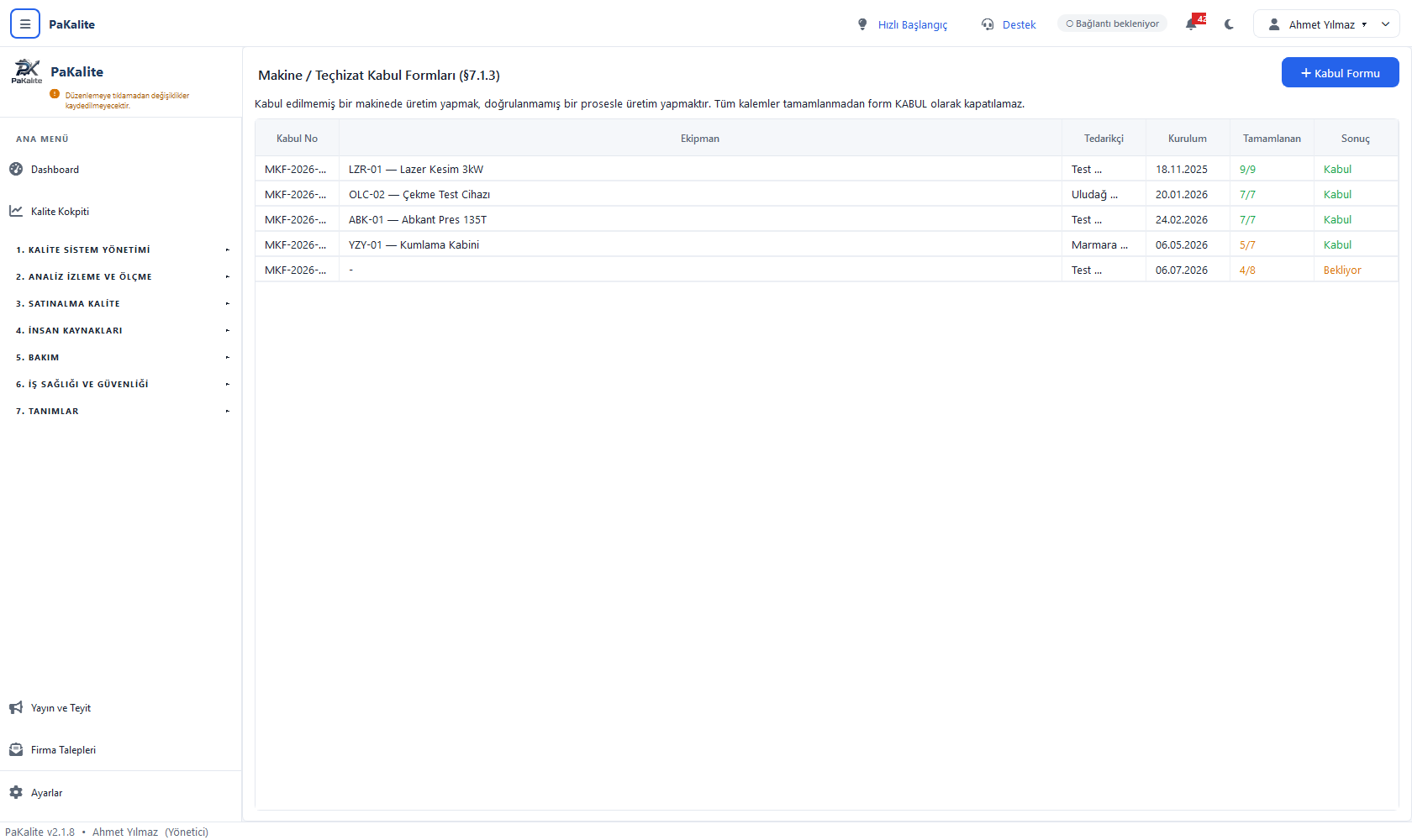Click the Kabul Formu button
1412x840 pixels.
[1340, 73]
